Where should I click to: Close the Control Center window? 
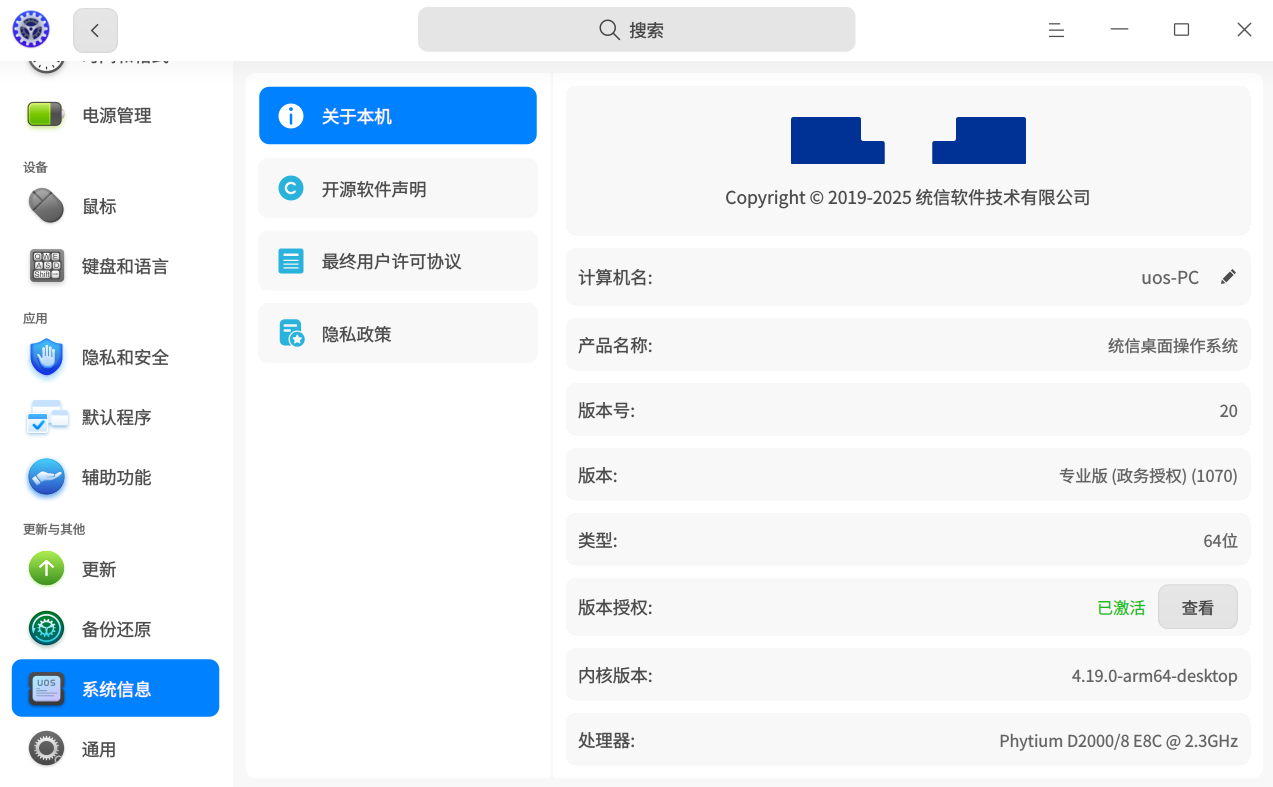[x=1244, y=30]
